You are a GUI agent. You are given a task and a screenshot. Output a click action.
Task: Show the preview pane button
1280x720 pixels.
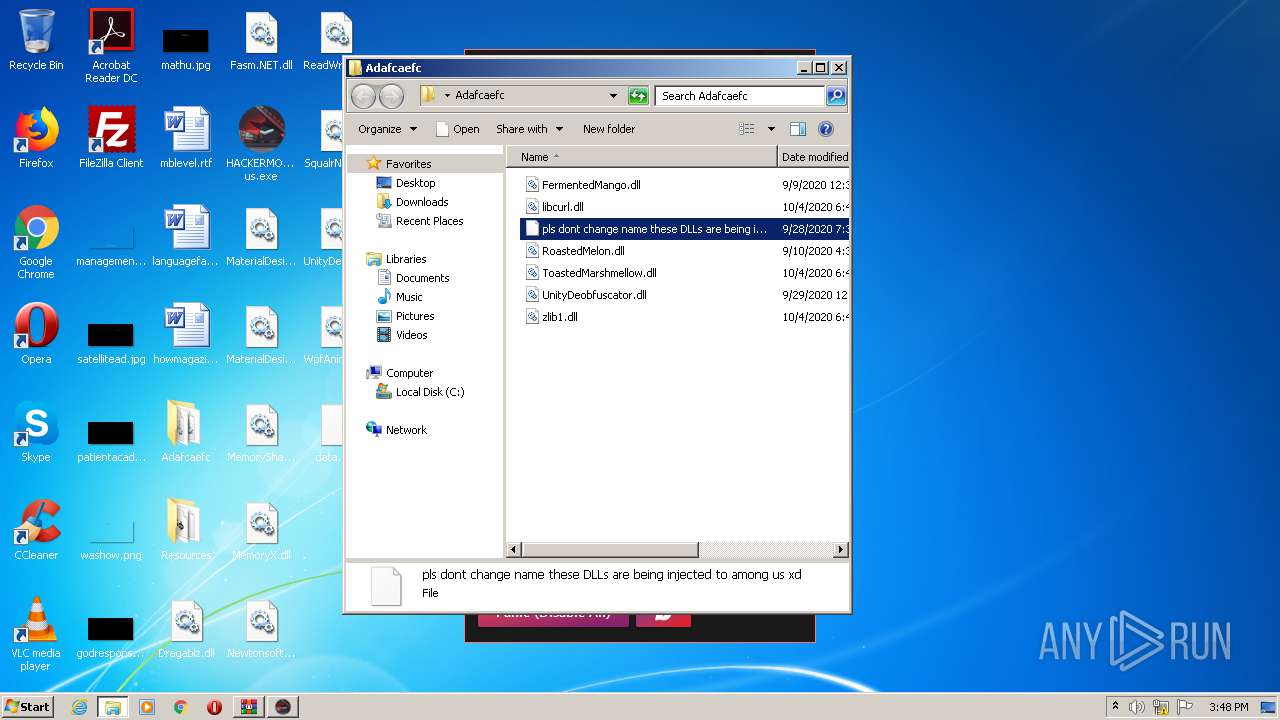[797, 129]
